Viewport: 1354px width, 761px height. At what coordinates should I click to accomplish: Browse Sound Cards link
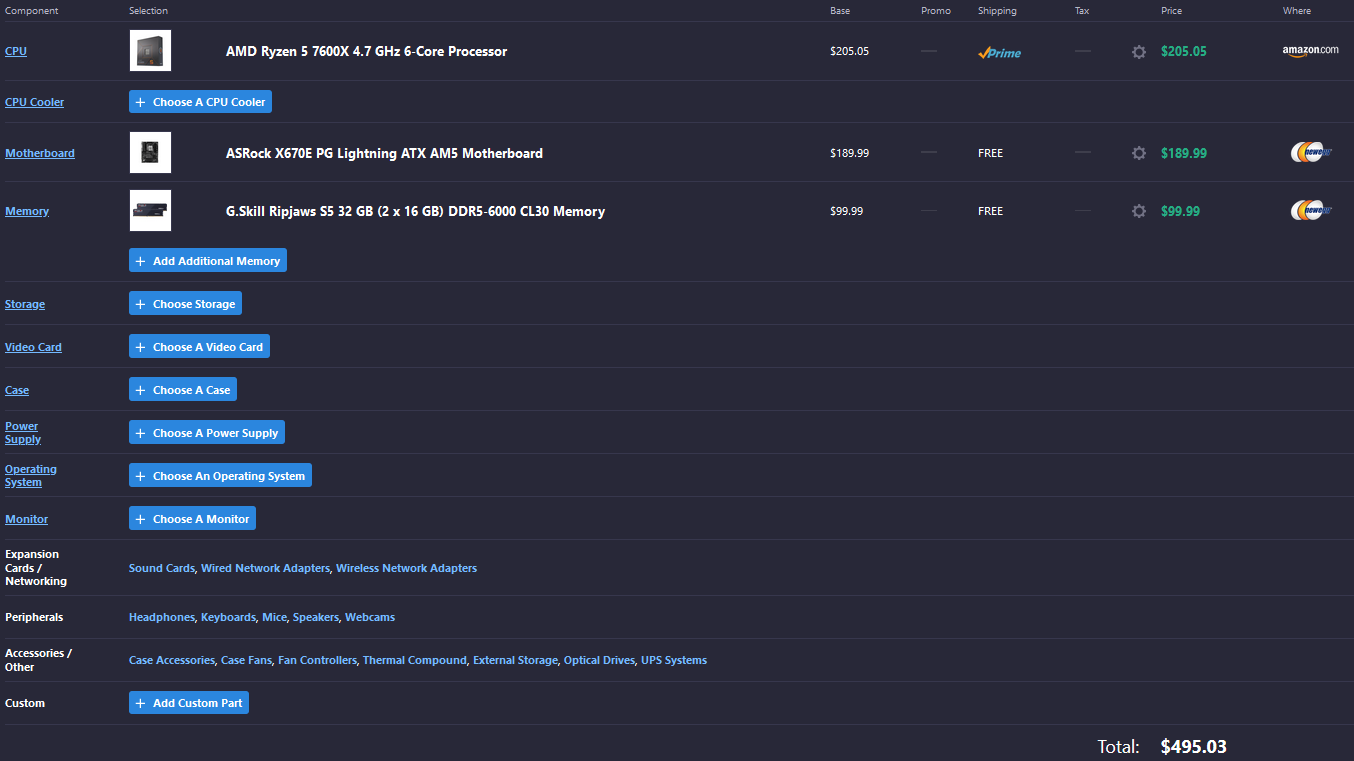coord(161,568)
